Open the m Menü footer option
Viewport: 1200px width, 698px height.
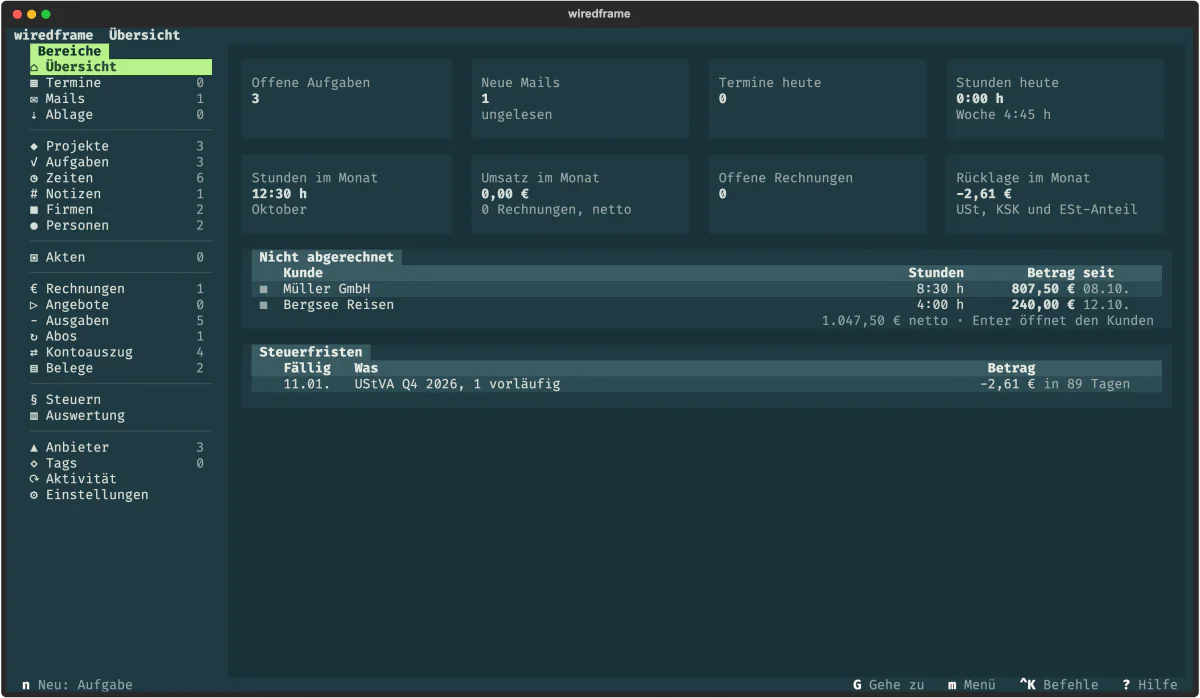(x=971, y=685)
